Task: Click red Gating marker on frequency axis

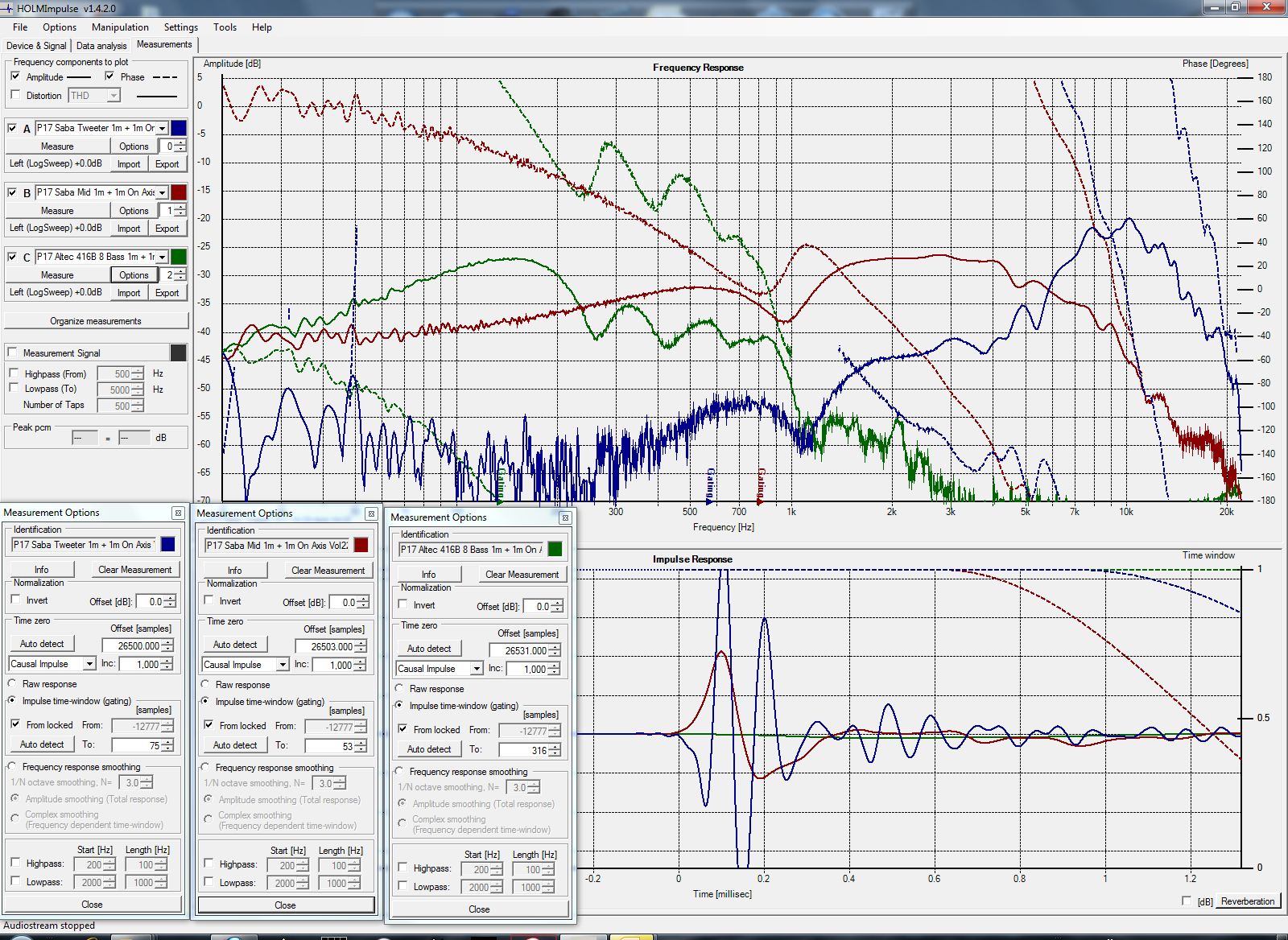Action: point(761,486)
